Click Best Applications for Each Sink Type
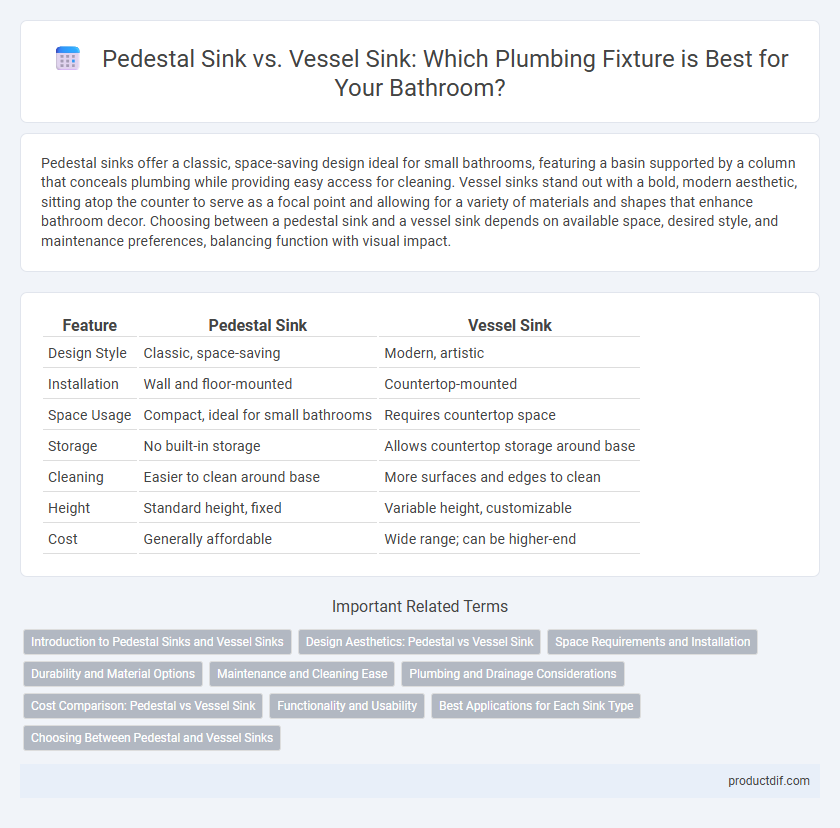 (x=536, y=706)
